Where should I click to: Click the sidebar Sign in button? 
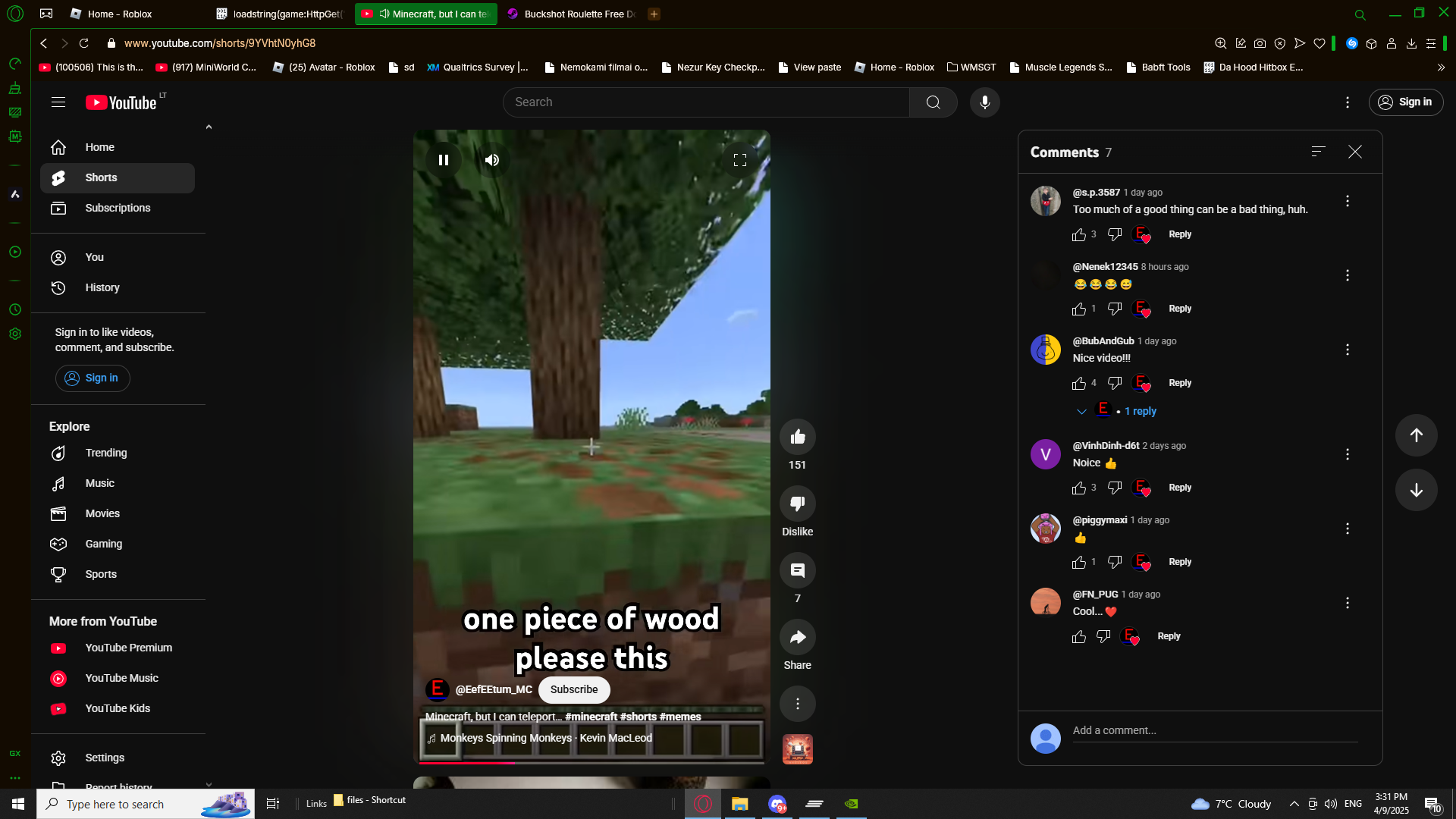[93, 378]
